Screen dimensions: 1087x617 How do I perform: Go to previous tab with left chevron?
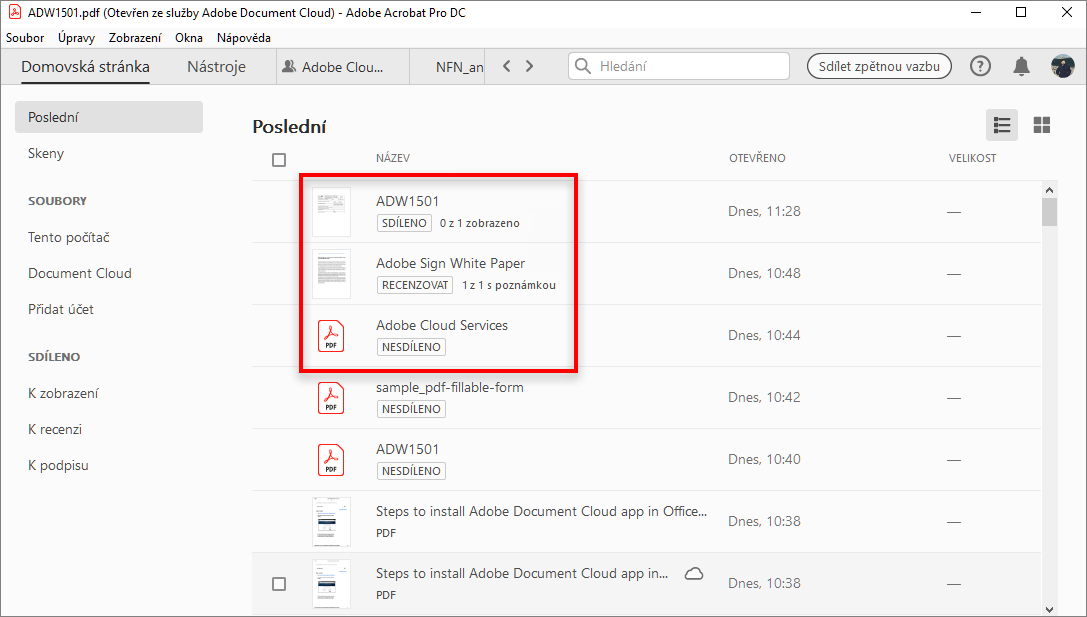[x=507, y=66]
